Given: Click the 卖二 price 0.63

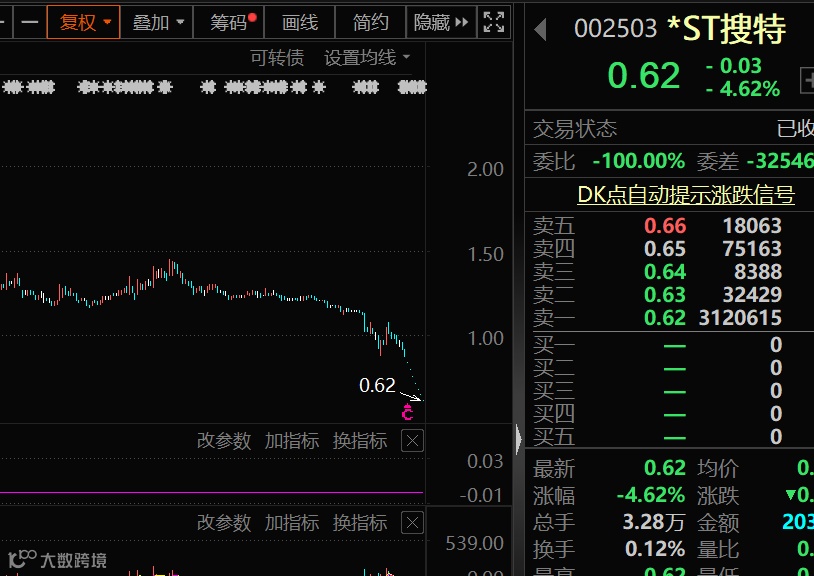Looking at the screenshot, I should 665,294.
